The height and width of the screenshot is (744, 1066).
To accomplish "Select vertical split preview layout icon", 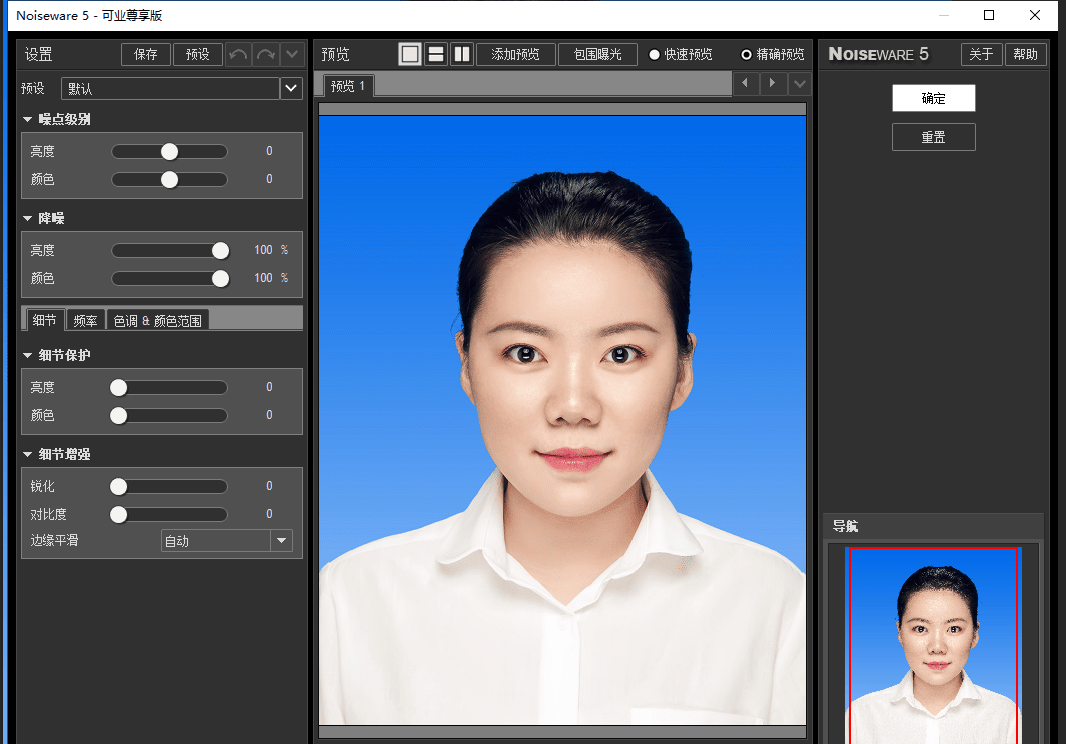I will tap(462, 54).
